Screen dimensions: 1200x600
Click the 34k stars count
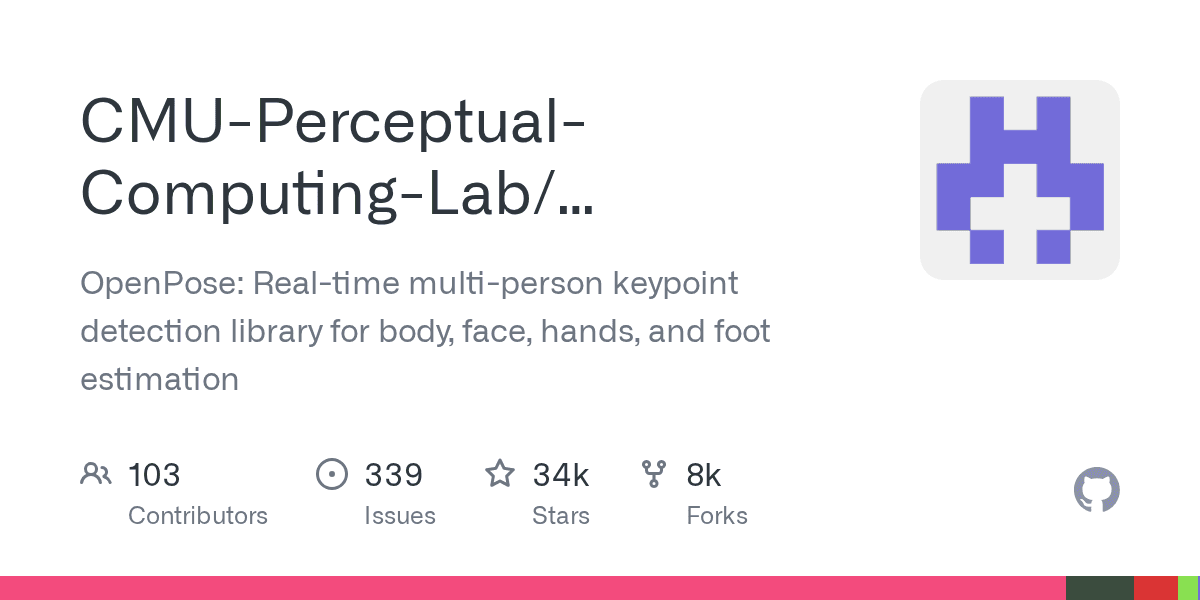pos(560,474)
